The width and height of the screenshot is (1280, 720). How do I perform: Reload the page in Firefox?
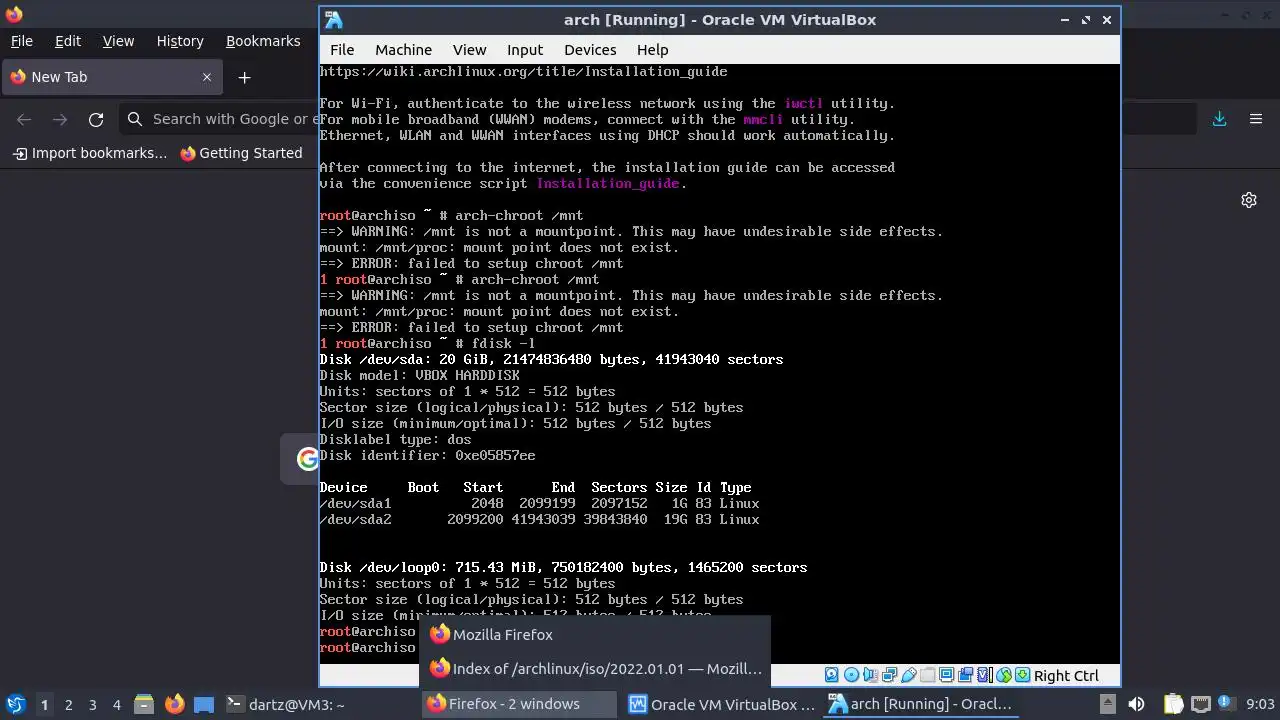click(x=96, y=119)
